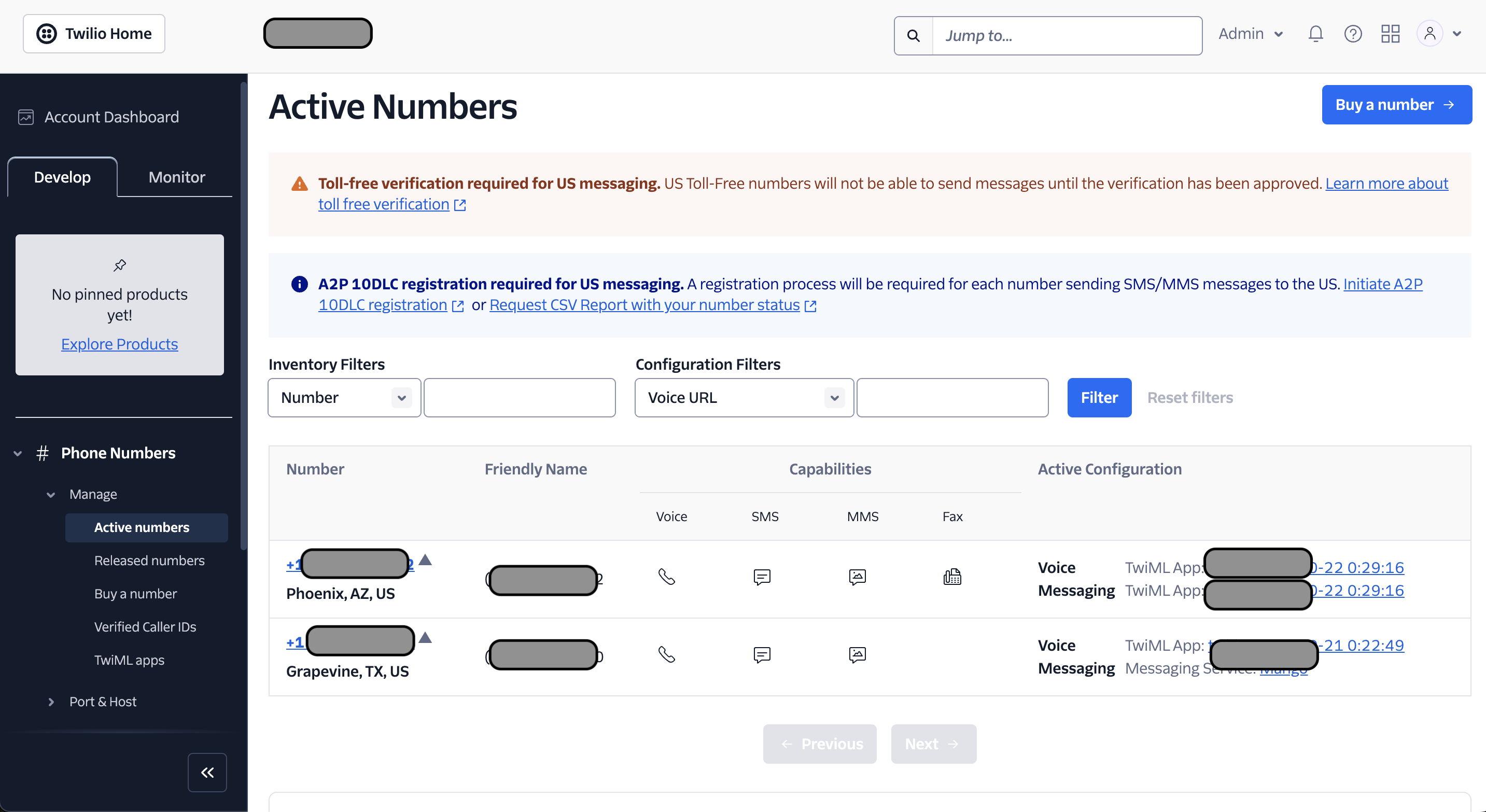Click the external link icon after CSV Report

[810, 306]
